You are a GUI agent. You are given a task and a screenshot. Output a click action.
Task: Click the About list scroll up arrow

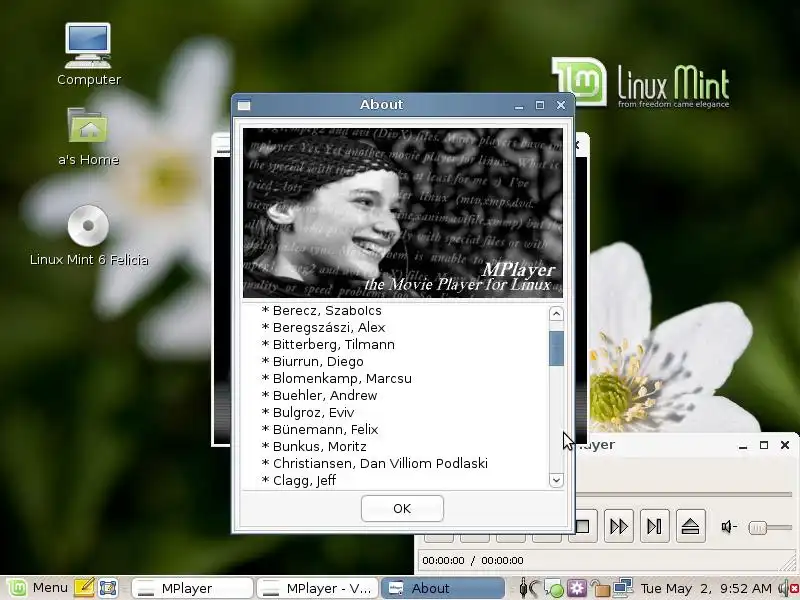(556, 313)
